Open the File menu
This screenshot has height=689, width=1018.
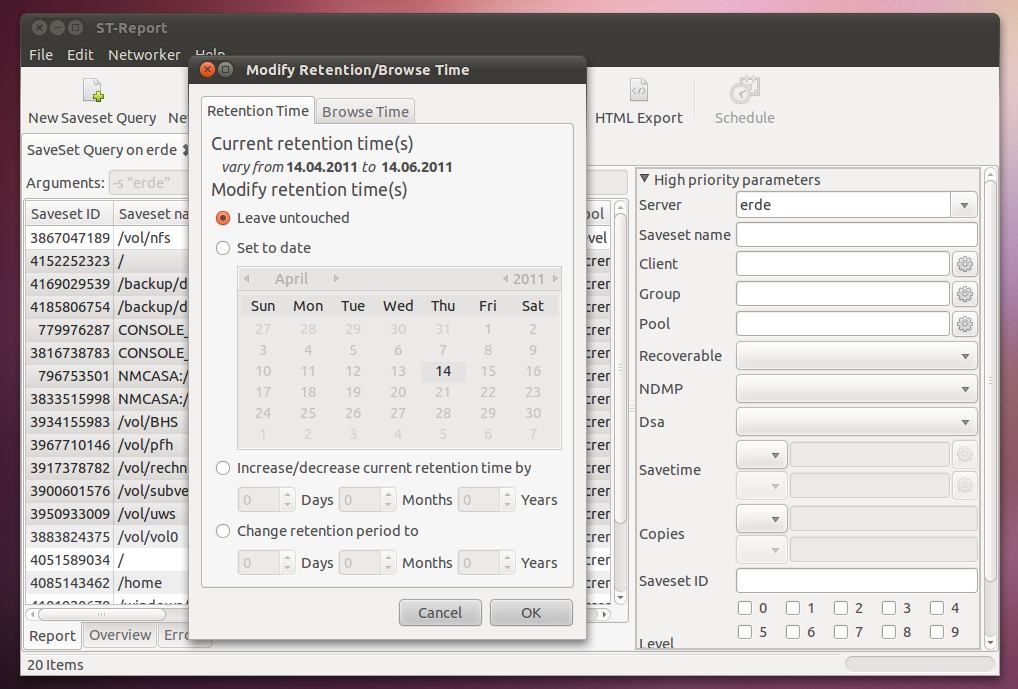(41, 55)
